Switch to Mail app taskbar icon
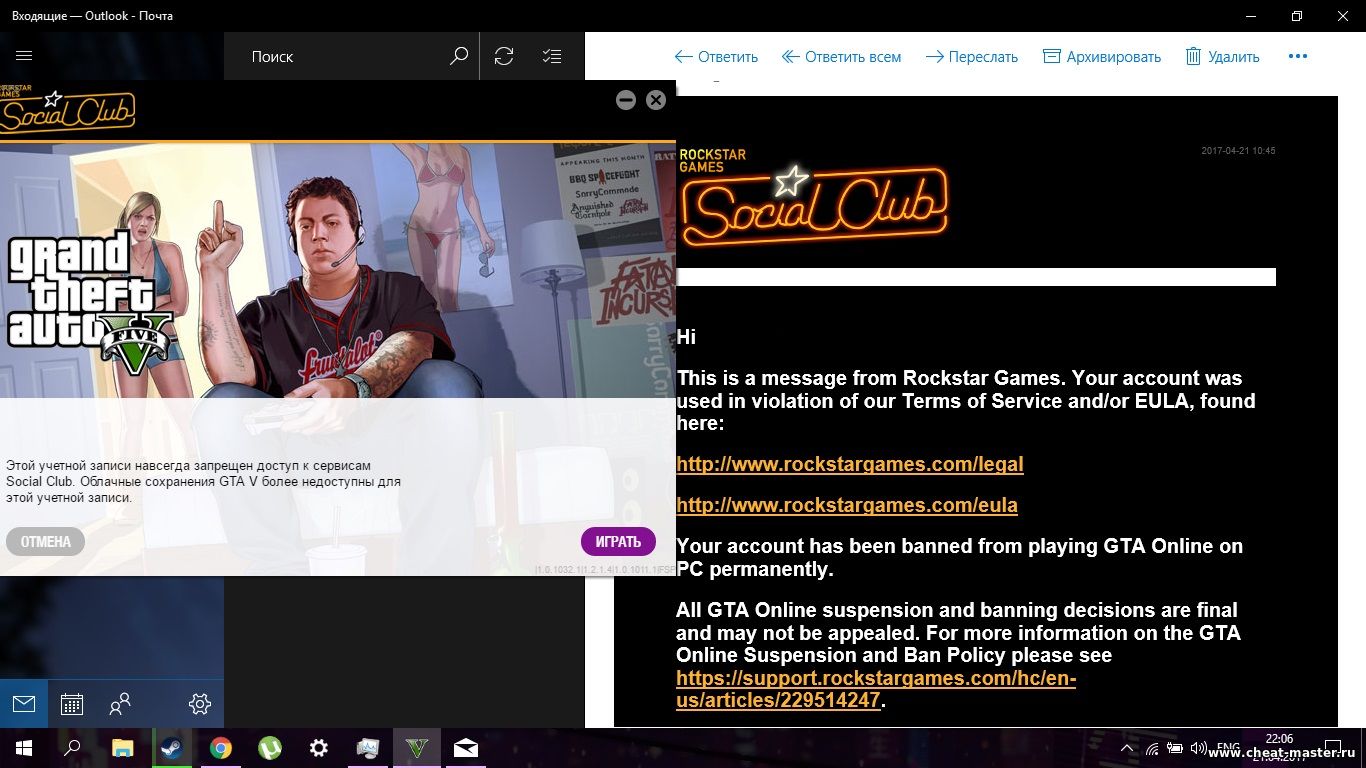Viewport: 1366px width, 768px height. pos(466,748)
